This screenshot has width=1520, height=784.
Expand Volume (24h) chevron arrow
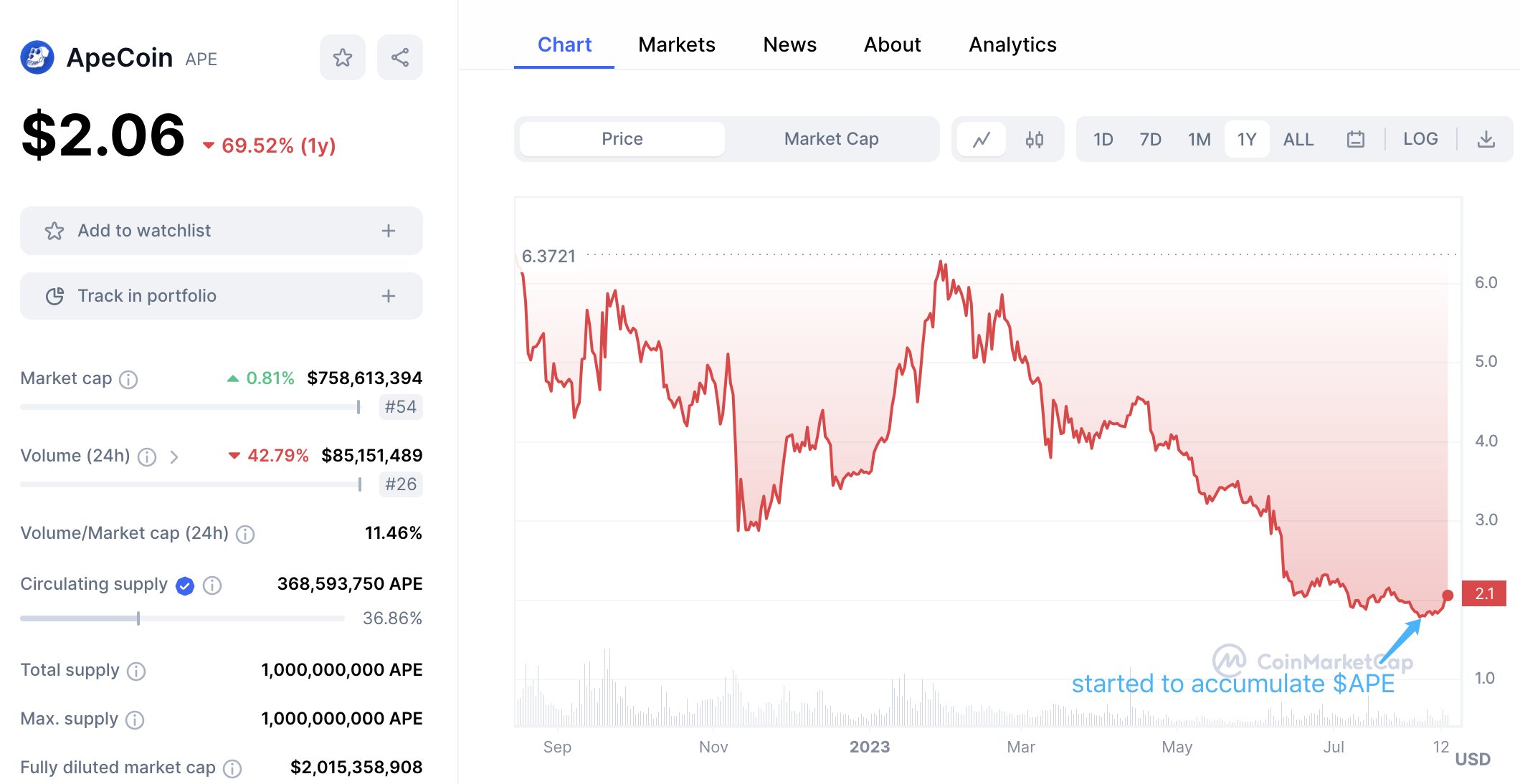pyautogui.click(x=174, y=456)
